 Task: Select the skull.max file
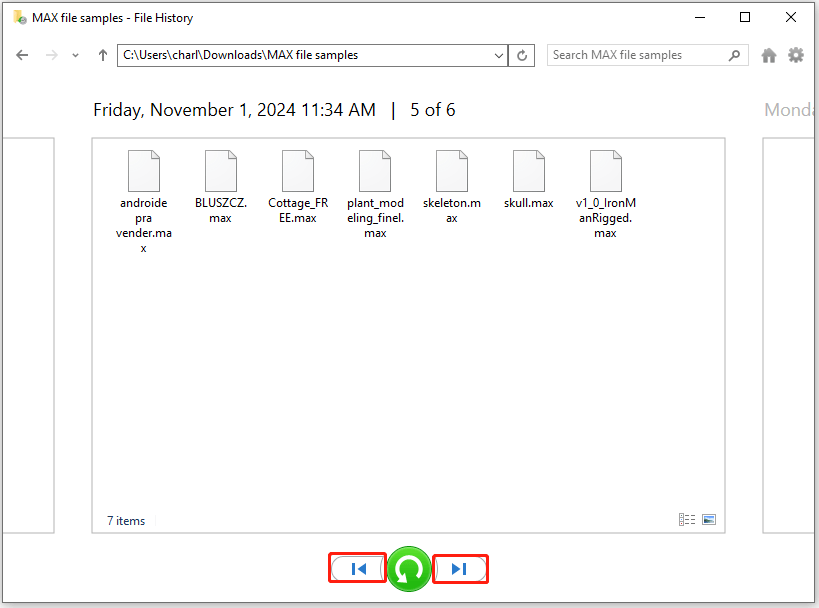pos(529,180)
